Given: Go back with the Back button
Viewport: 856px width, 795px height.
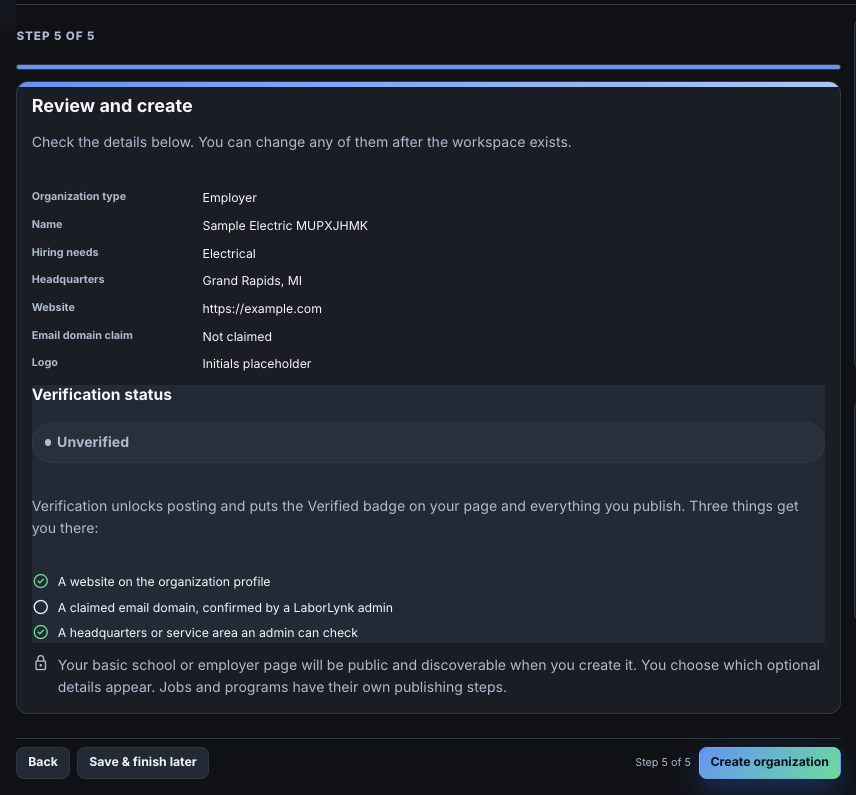Looking at the screenshot, I should coord(43,762).
